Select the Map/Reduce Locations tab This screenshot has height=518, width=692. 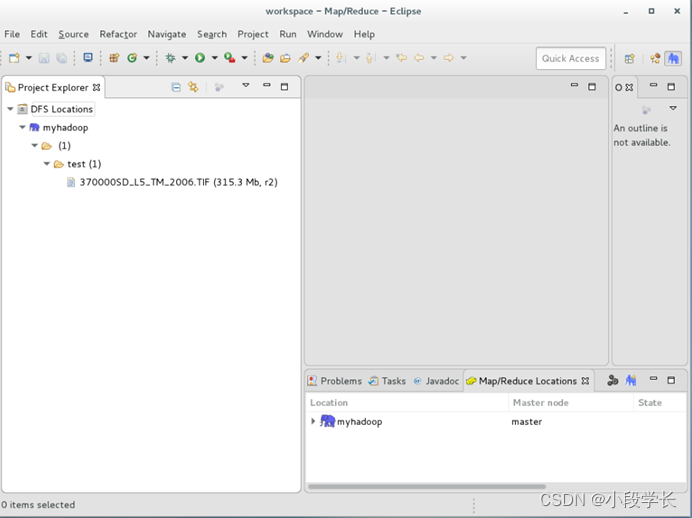527,381
